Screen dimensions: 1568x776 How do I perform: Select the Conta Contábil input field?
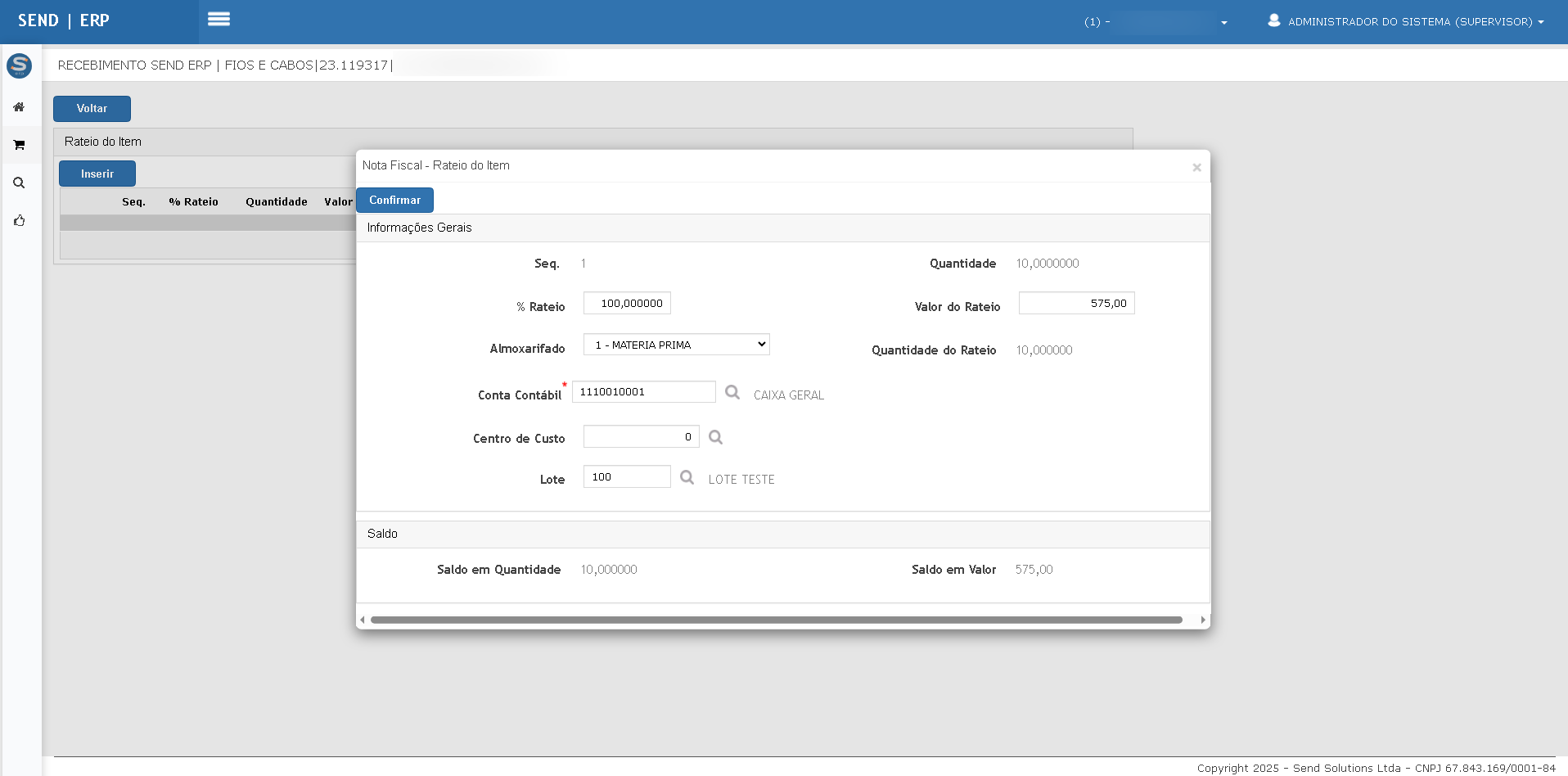[643, 392]
